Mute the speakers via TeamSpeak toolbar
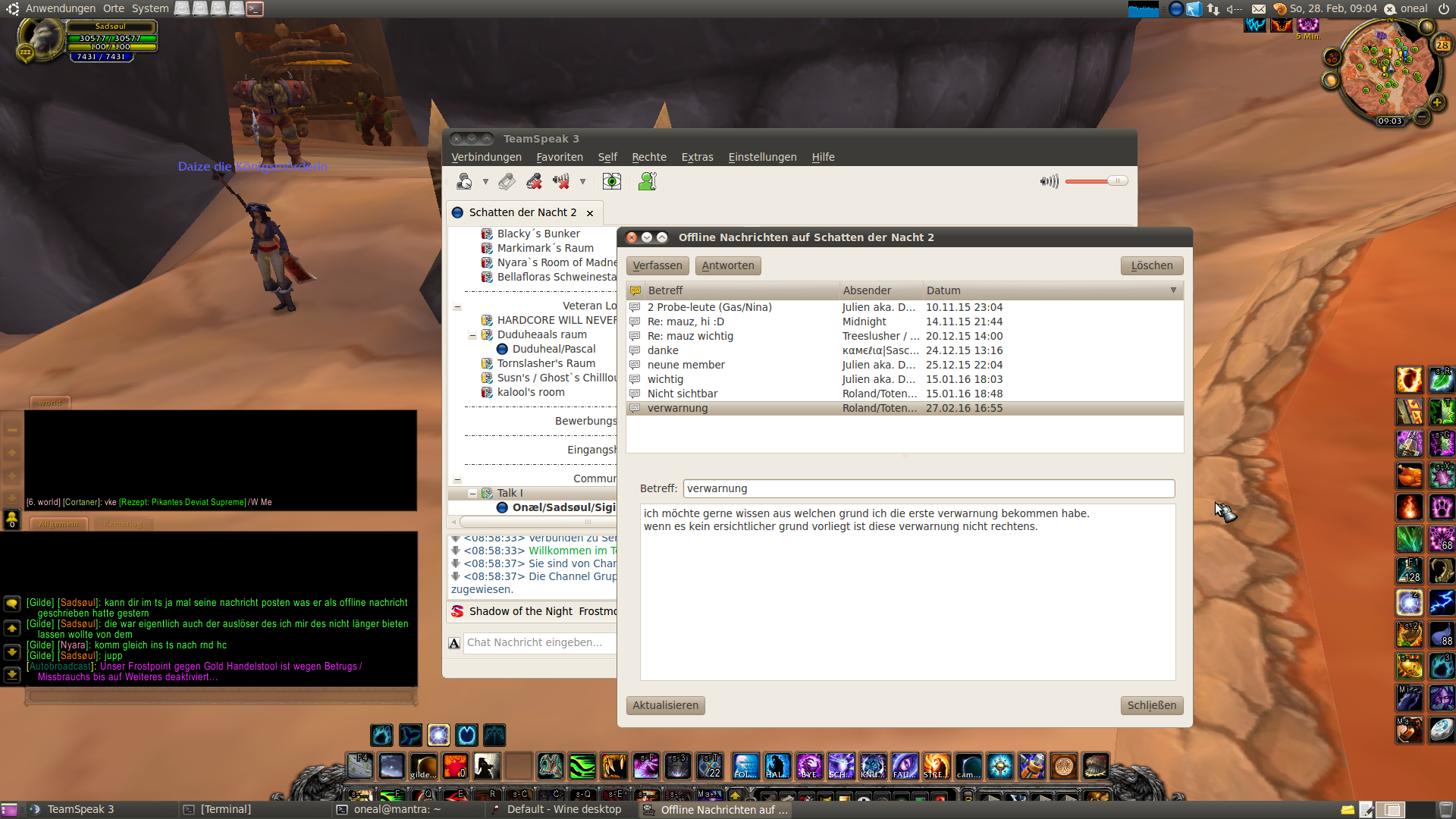The height and width of the screenshot is (819, 1456). (x=561, y=181)
